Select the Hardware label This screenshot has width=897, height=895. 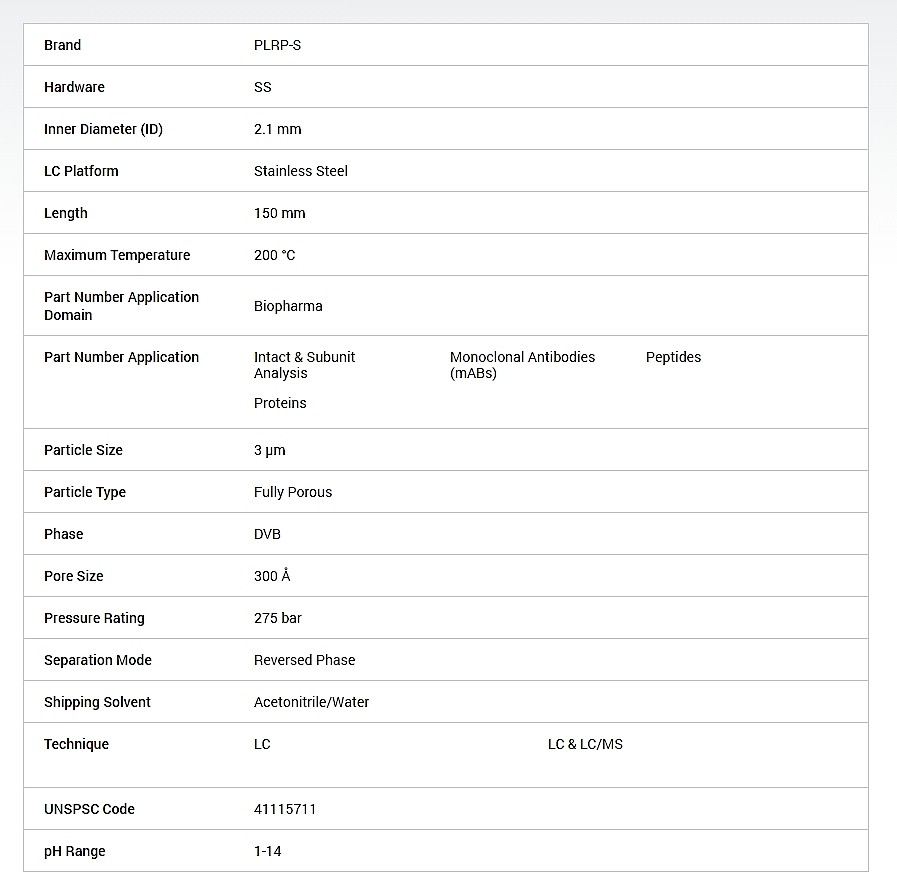(74, 87)
